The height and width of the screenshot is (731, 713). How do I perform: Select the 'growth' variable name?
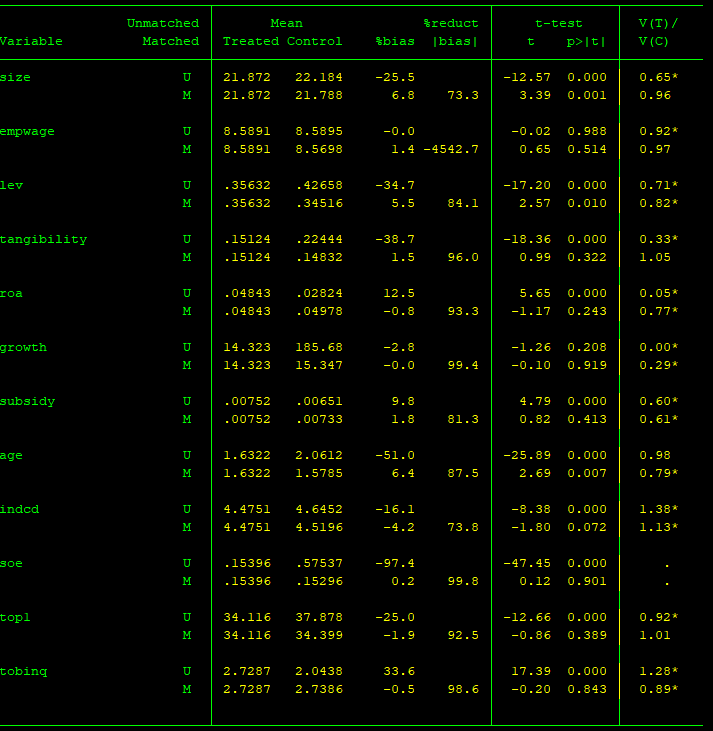[23, 348]
